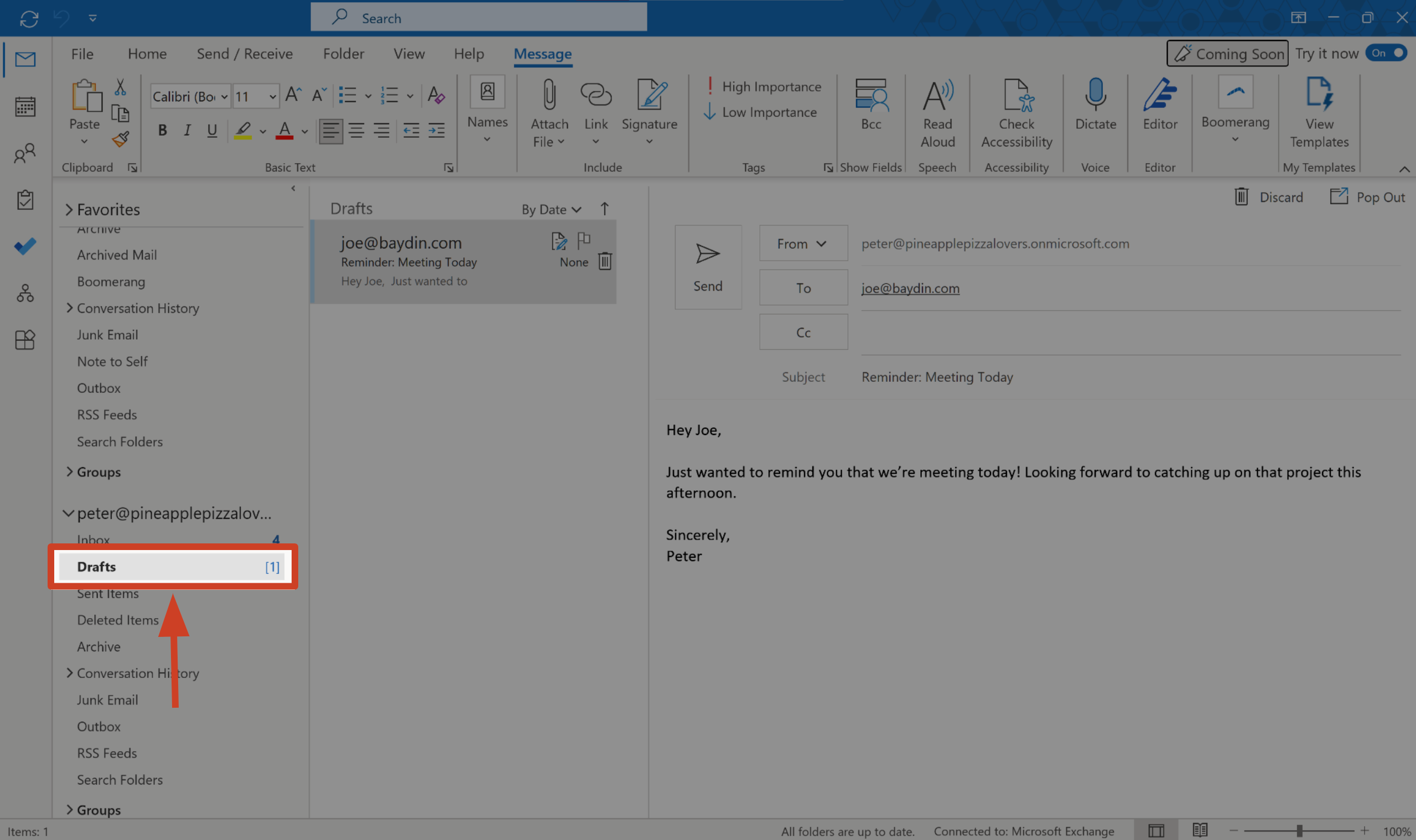Click the Attach File paperclip icon
The width and height of the screenshot is (1416, 840).
tap(548, 96)
